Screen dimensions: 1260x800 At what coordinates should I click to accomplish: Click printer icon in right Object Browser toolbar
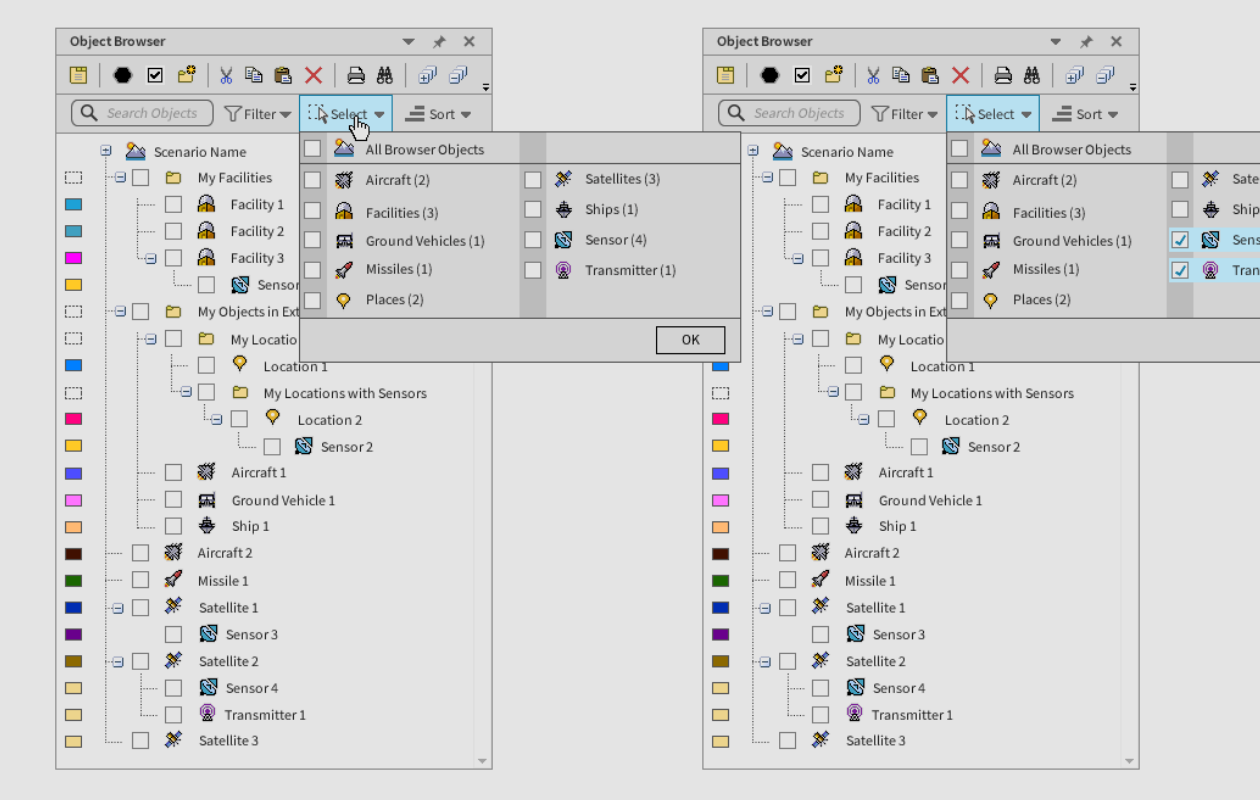[x=1003, y=75]
